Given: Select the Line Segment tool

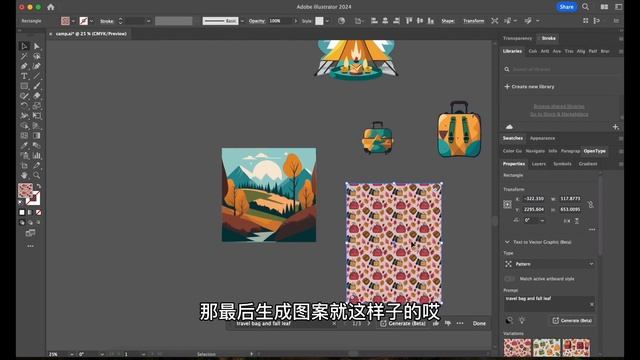Looking at the screenshot, I should click(x=37, y=76).
